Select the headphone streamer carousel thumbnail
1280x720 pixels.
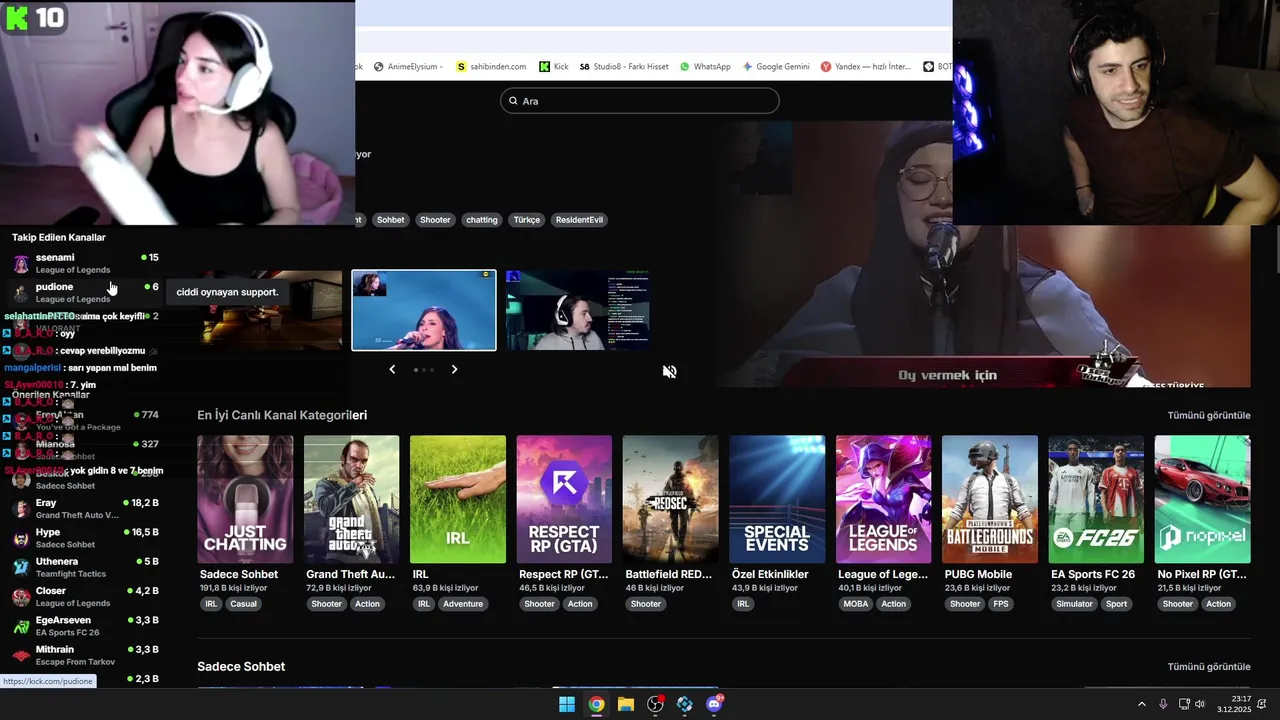click(x=578, y=310)
